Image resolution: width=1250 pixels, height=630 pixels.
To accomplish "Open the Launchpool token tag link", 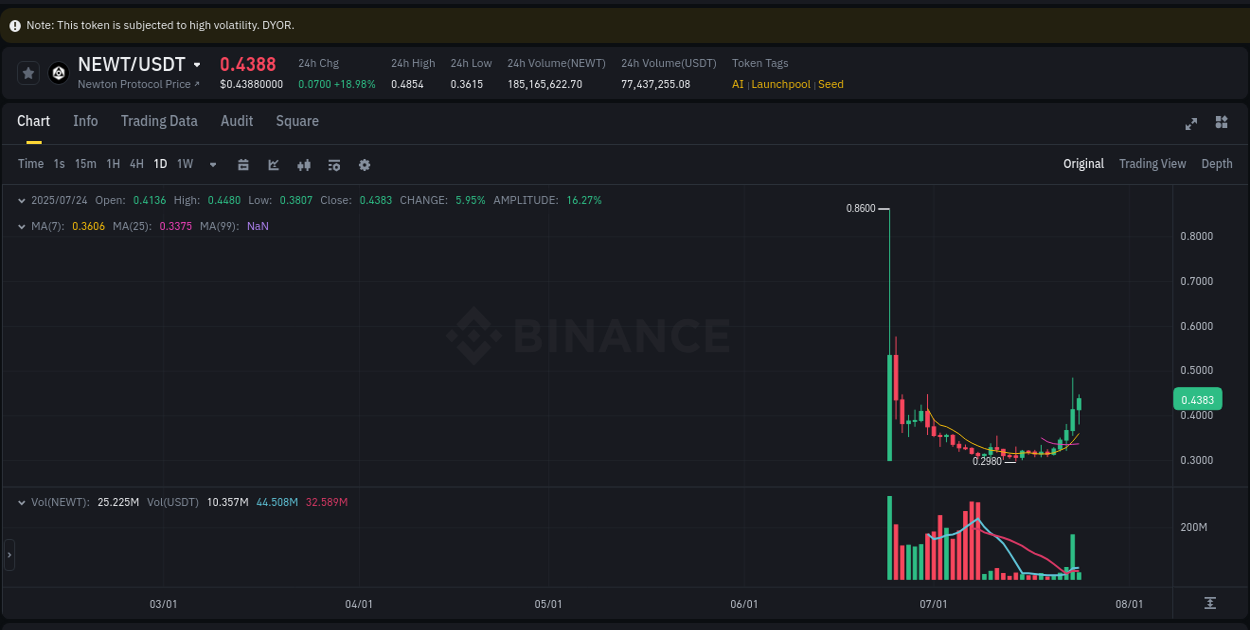I will 781,84.
